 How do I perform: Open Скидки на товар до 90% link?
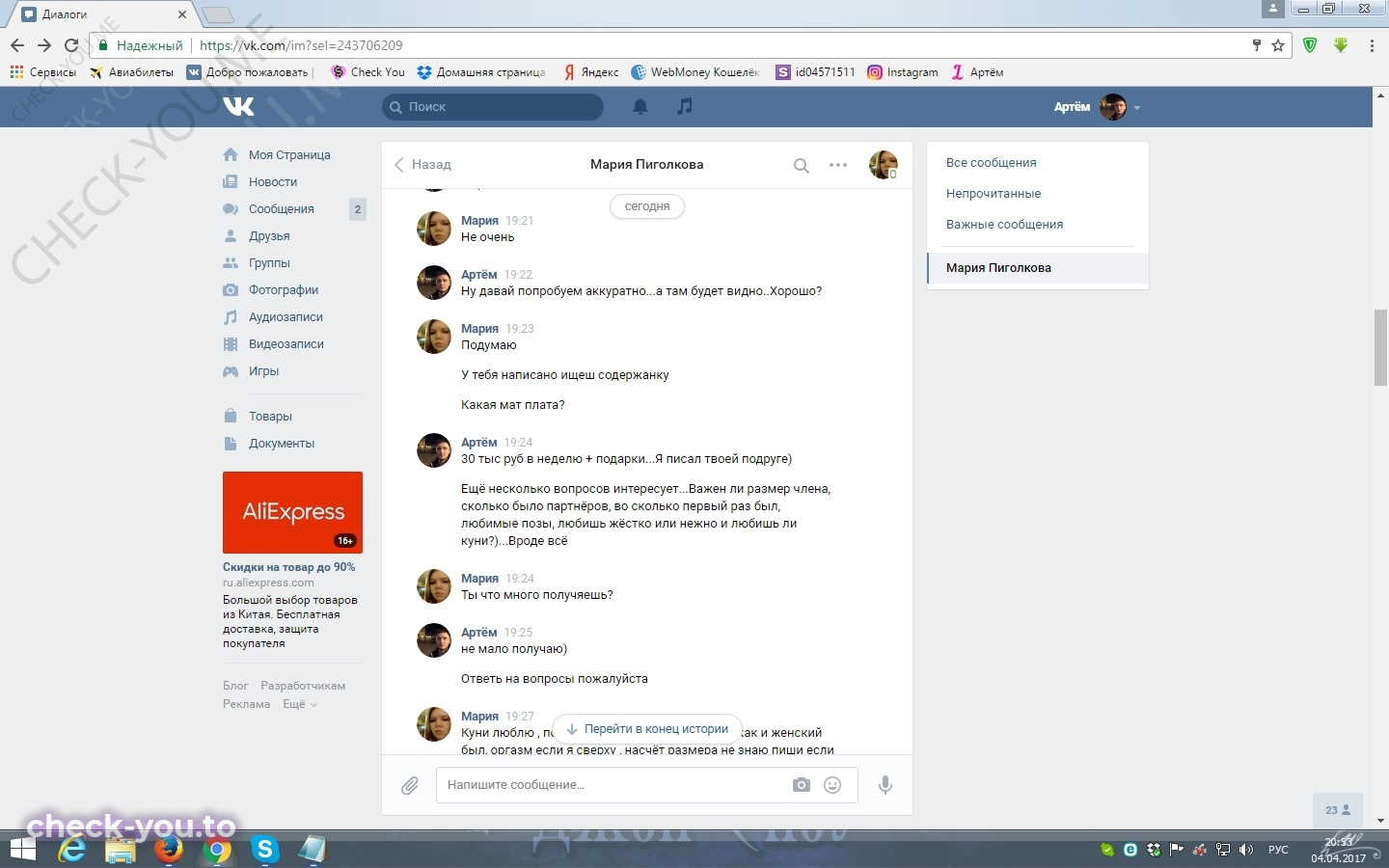[x=288, y=567]
